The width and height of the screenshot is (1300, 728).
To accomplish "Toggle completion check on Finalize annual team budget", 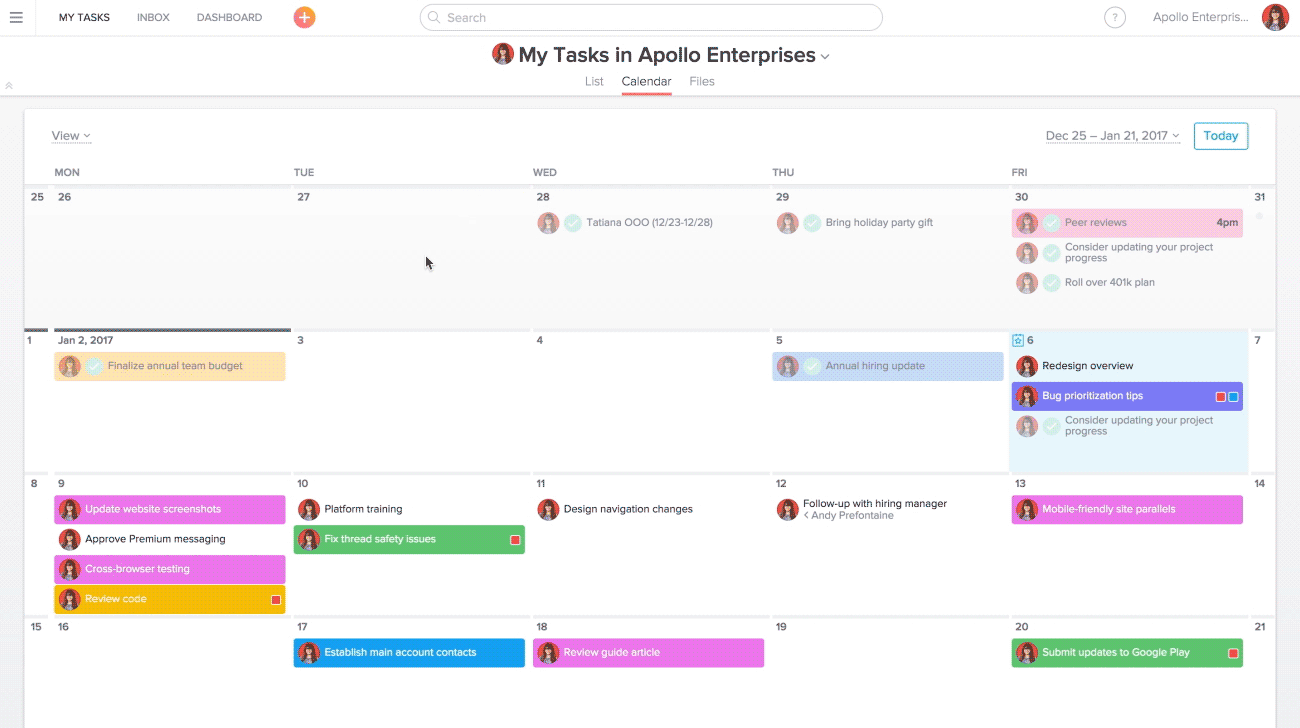I will click(94, 366).
